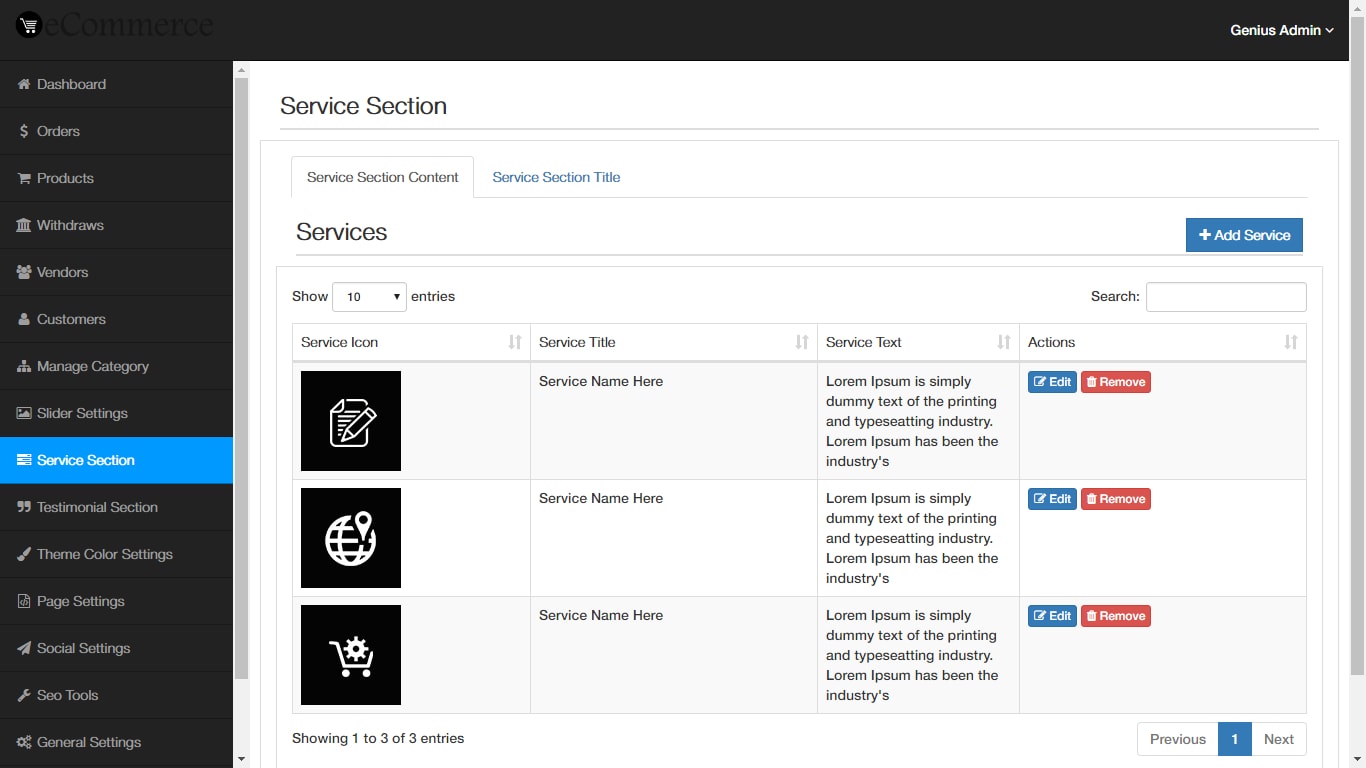Edit the first service entry
Viewport: 1366px width, 768px height.
[x=1052, y=381]
